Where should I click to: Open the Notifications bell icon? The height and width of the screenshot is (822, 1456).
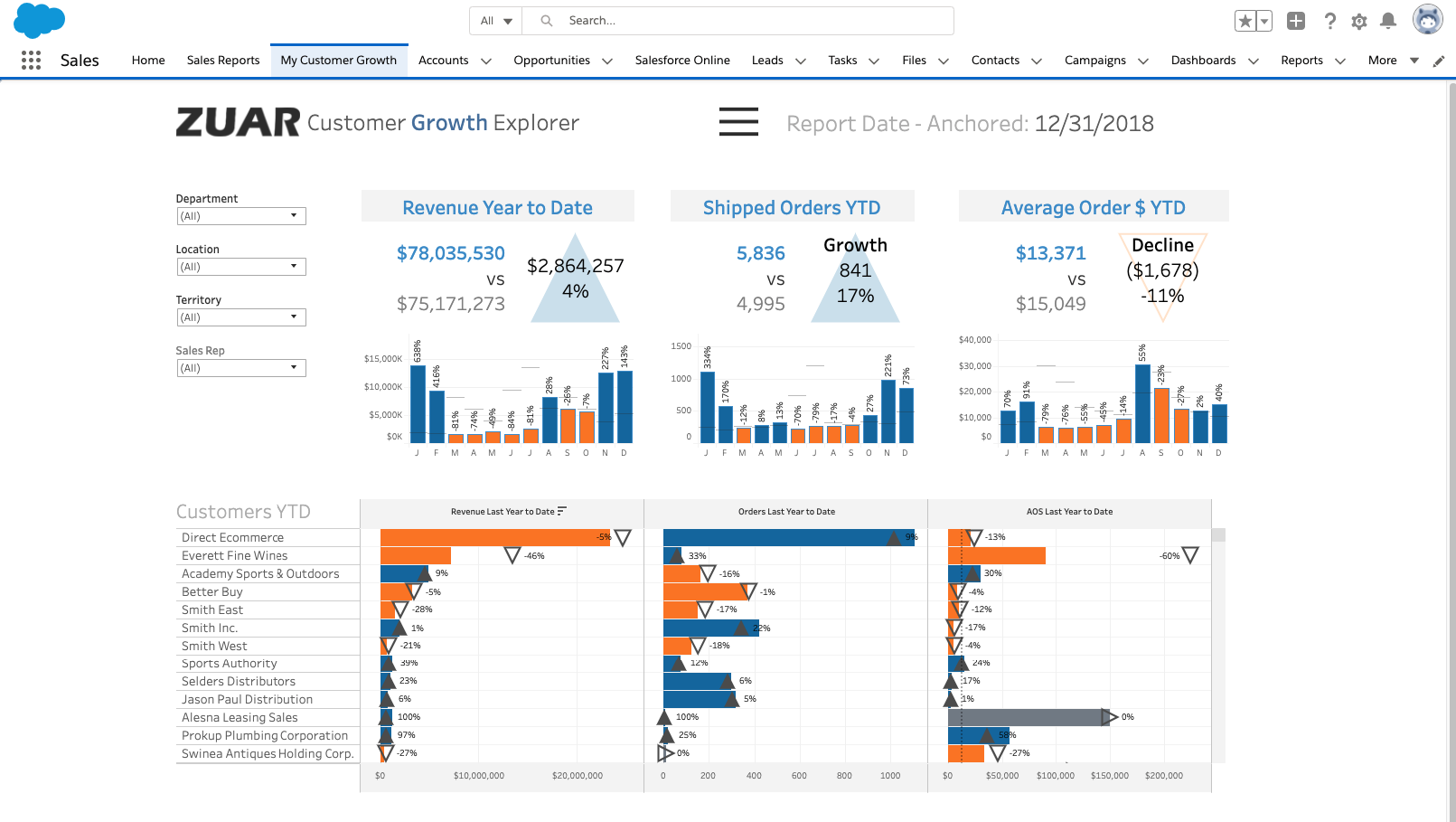(1389, 21)
